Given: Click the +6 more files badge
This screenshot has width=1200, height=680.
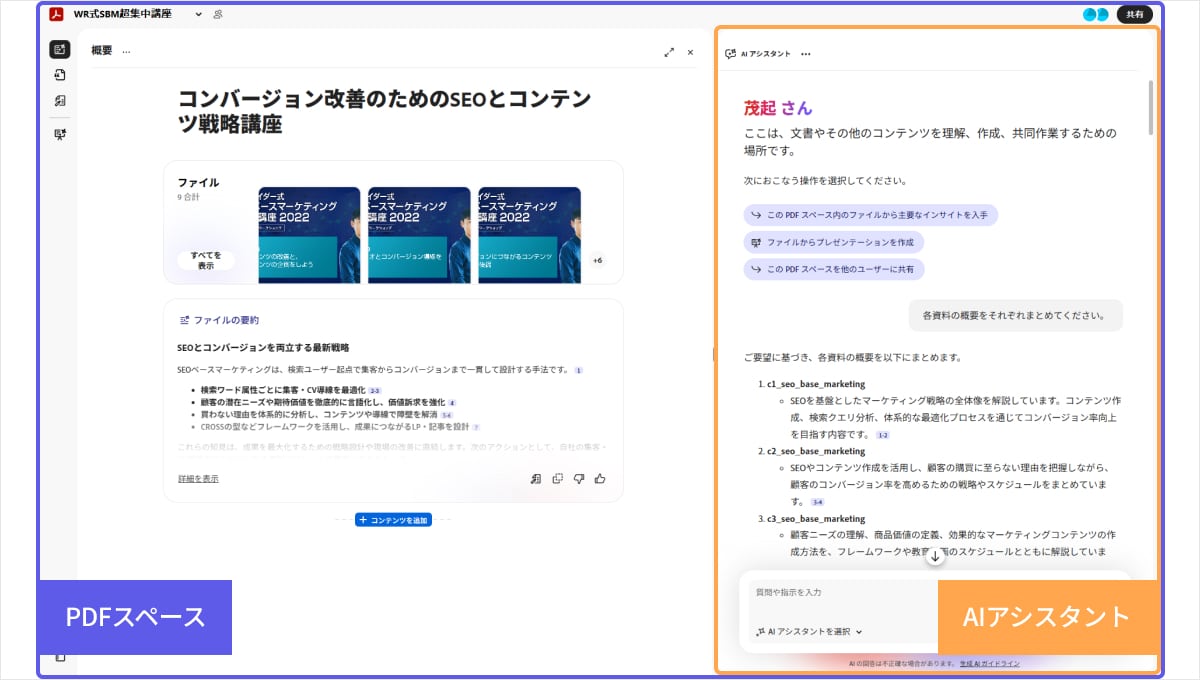Looking at the screenshot, I should (x=597, y=260).
